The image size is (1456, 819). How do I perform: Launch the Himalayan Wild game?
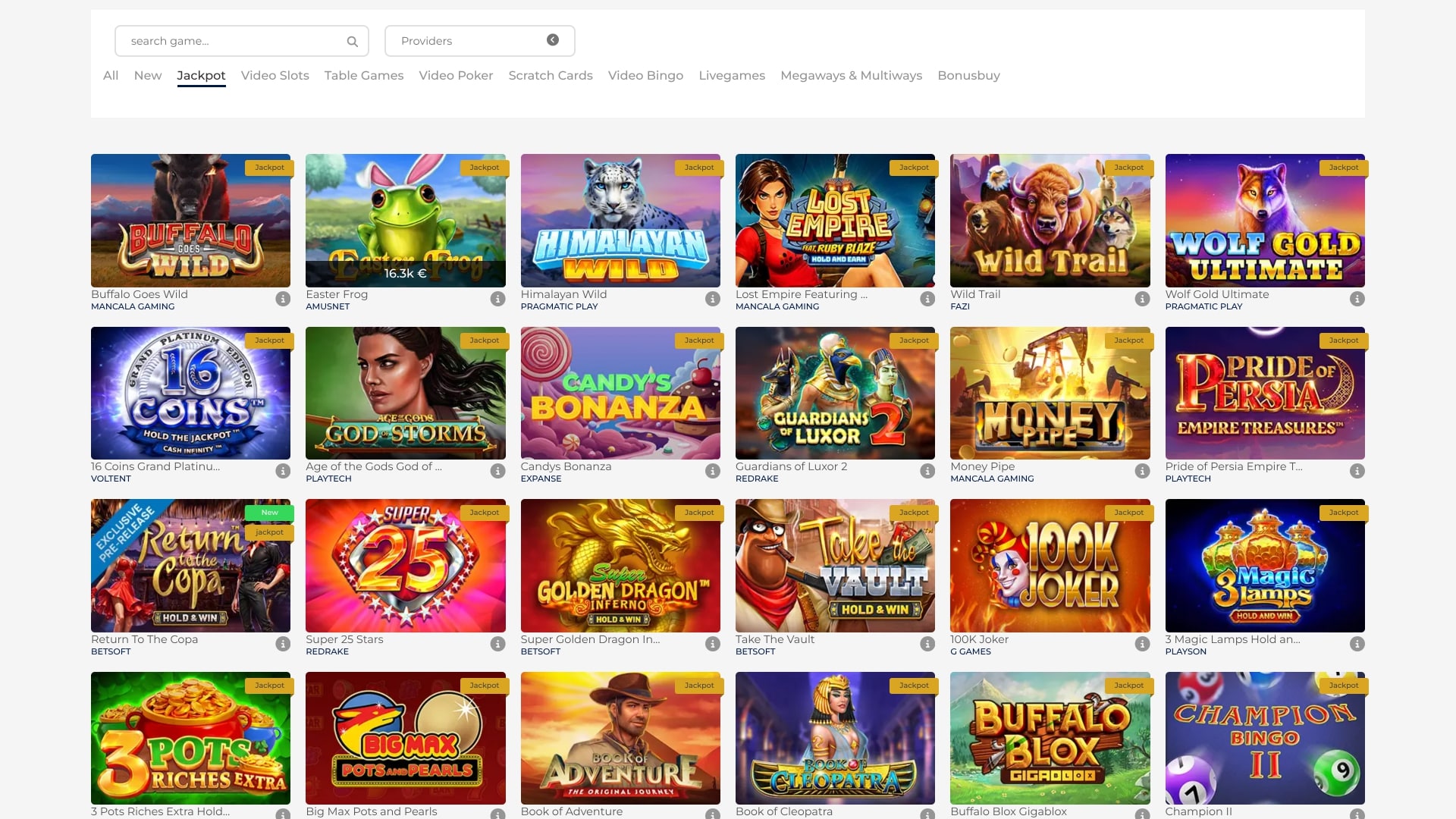pyautogui.click(x=620, y=220)
